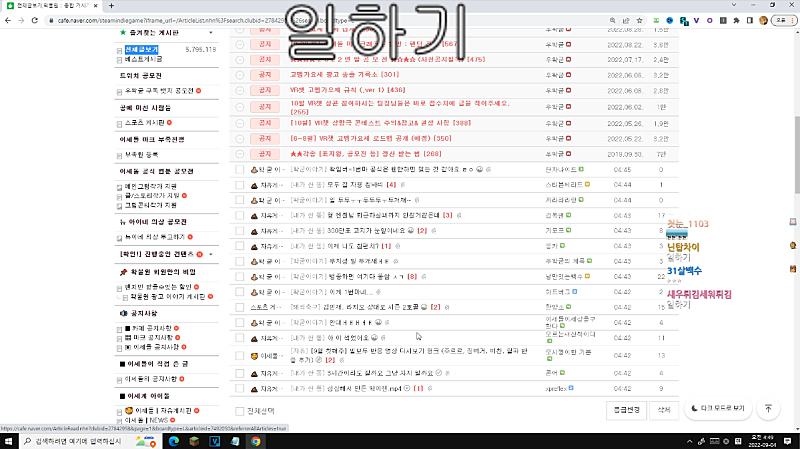Check the box for the post with [8]
This screenshot has width=800, height=449.
coord(239,277)
